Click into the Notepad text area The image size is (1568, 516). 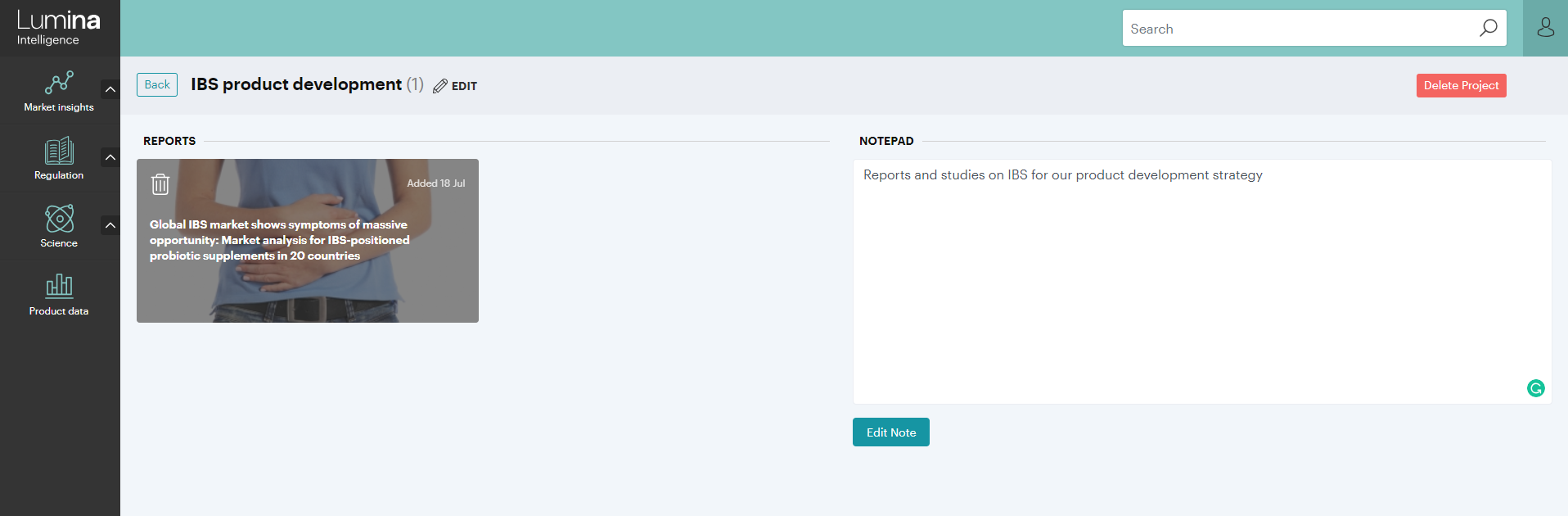click(1202, 282)
